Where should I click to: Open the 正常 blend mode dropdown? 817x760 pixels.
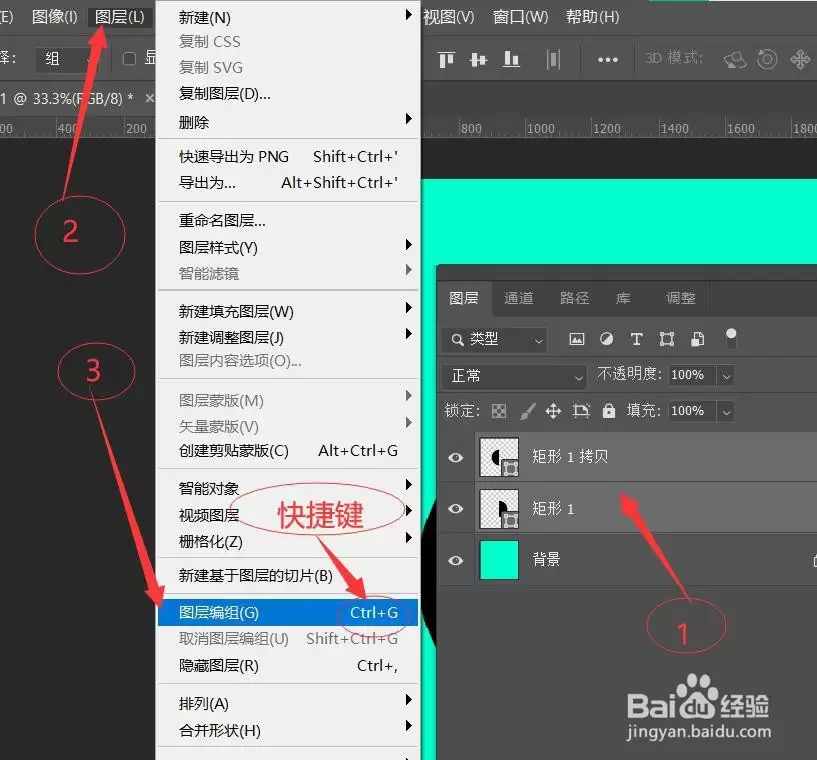(x=514, y=376)
